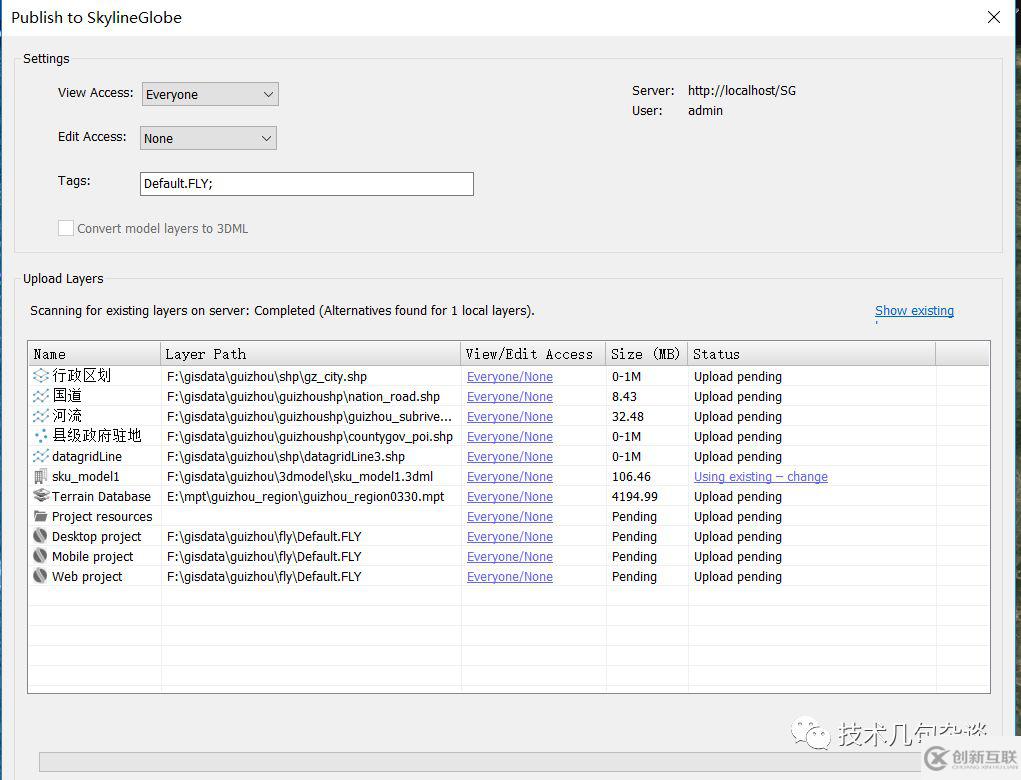Click the gz_city.shp layer path
Screen dimensions: 1021x780
tap(267, 376)
